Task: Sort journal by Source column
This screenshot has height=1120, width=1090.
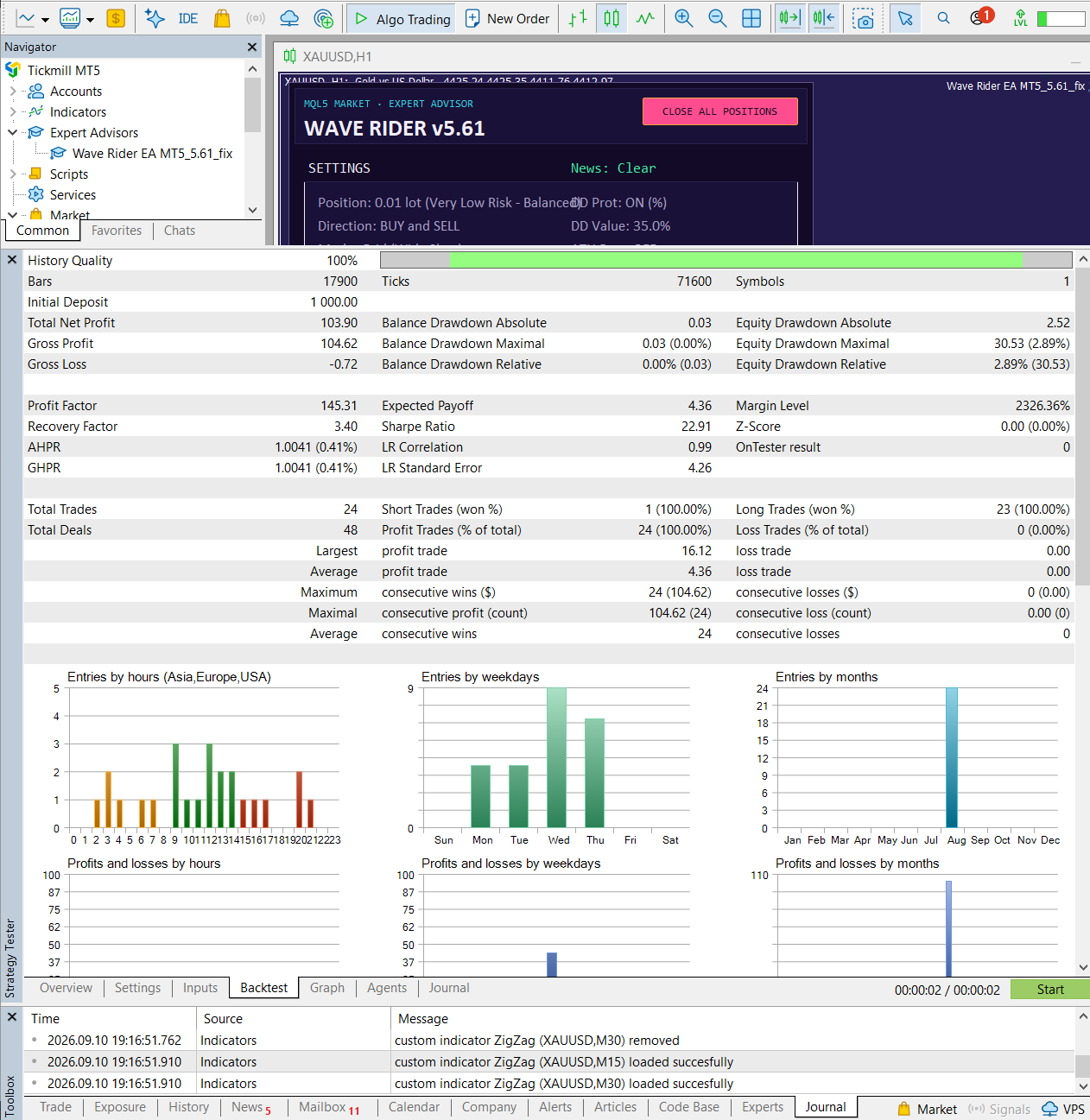Action: [x=294, y=1019]
